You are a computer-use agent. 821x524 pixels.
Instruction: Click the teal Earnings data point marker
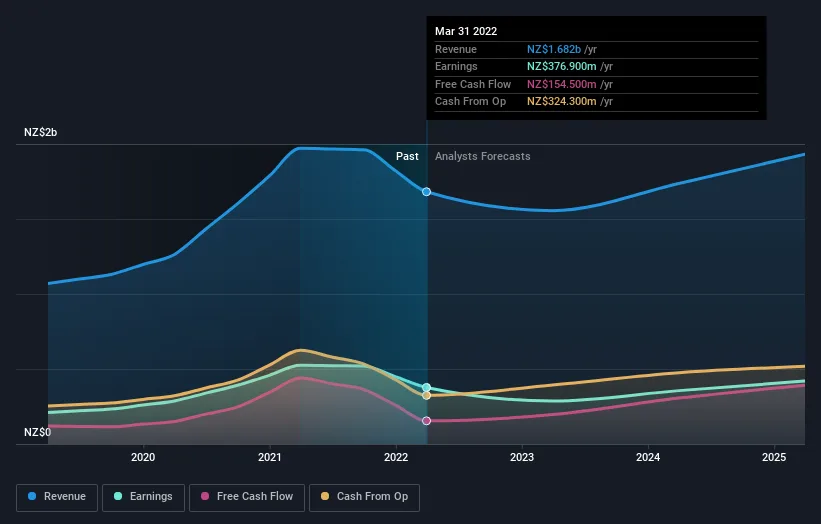pyautogui.click(x=427, y=387)
